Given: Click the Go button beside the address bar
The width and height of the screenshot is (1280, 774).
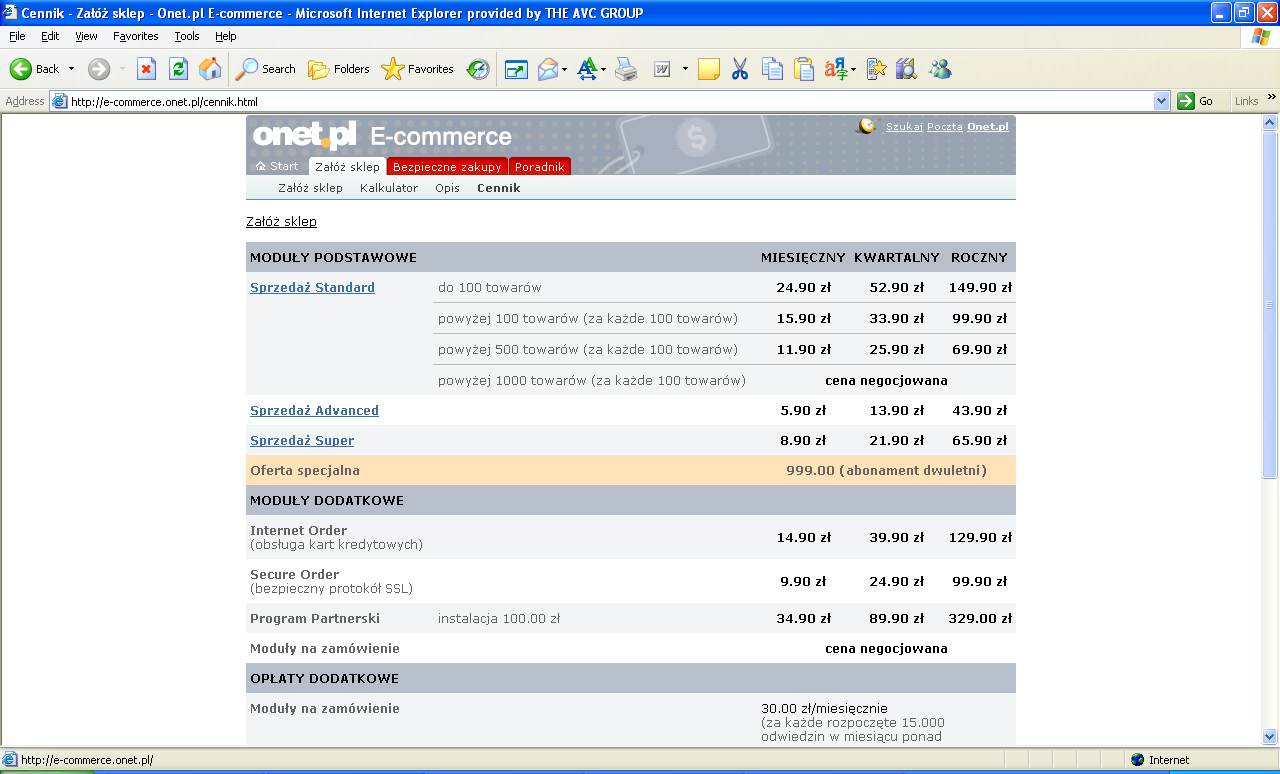Looking at the screenshot, I should [1196, 101].
